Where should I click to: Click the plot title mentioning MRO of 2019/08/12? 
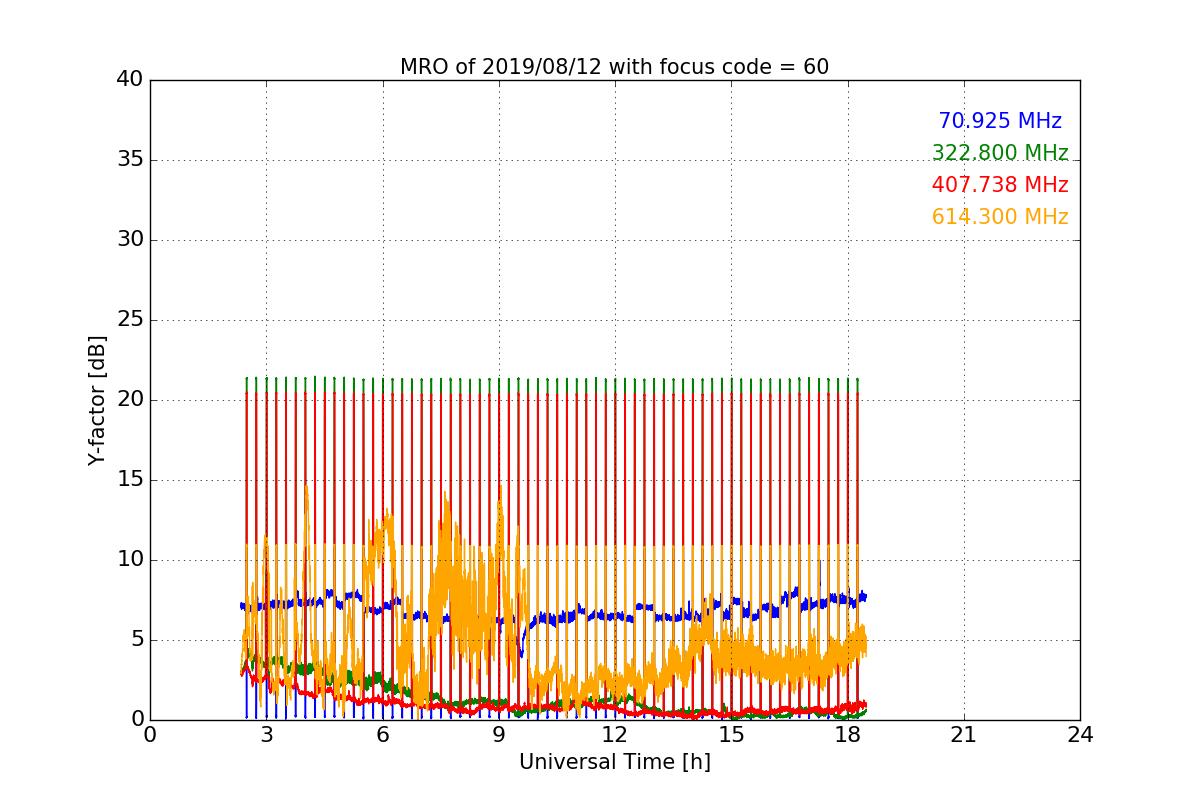[x=614, y=67]
